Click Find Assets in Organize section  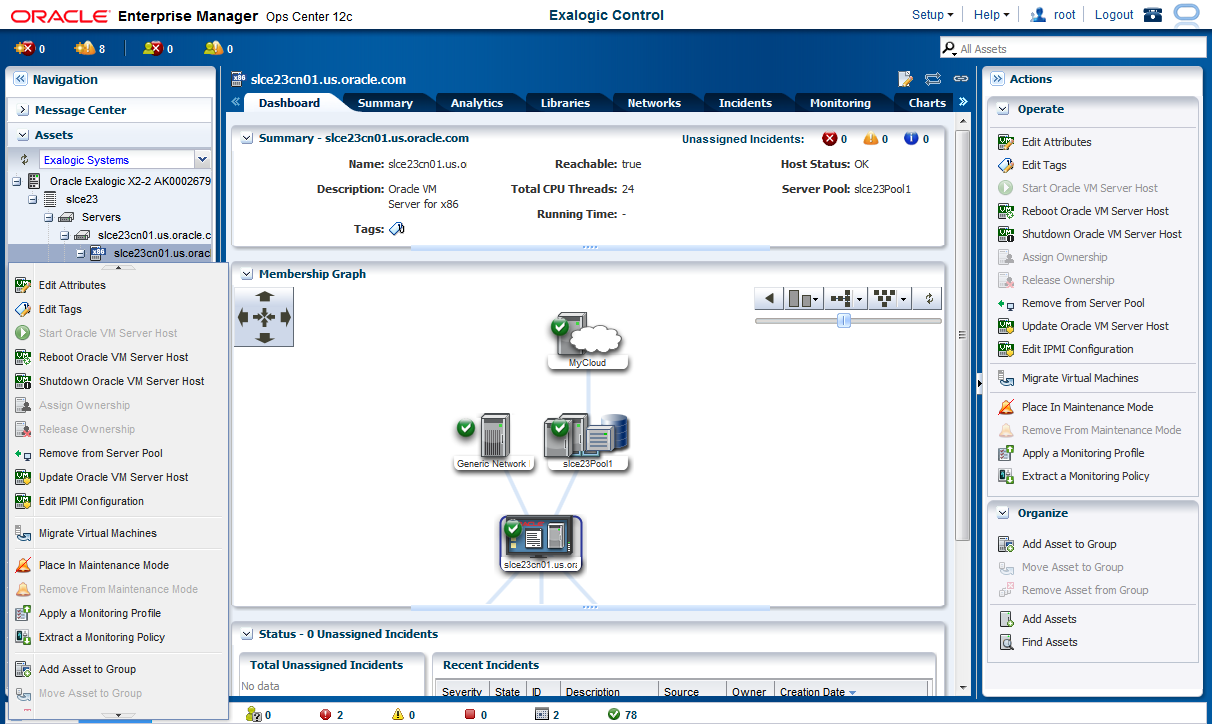coord(1049,642)
